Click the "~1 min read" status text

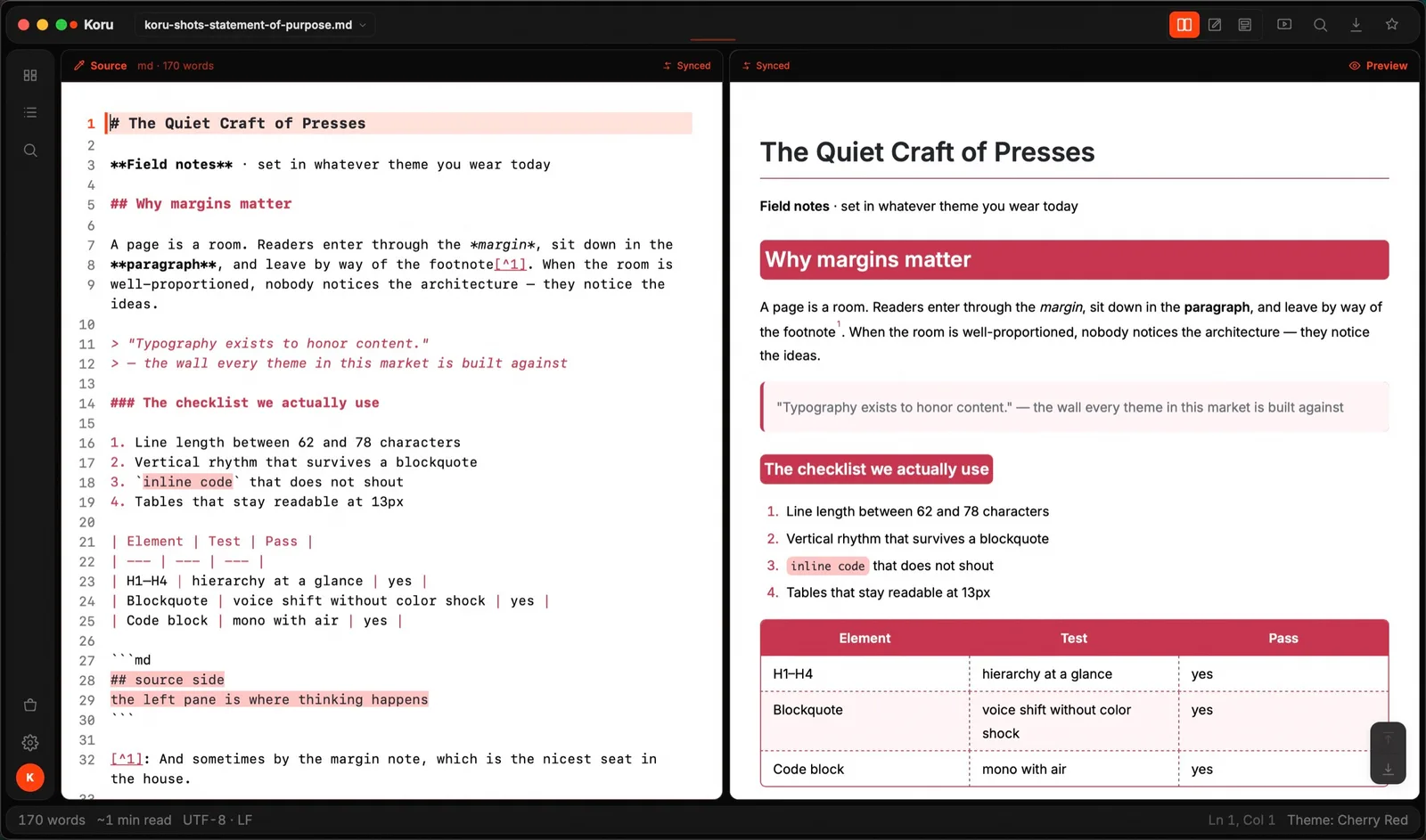tap(135, 820)
